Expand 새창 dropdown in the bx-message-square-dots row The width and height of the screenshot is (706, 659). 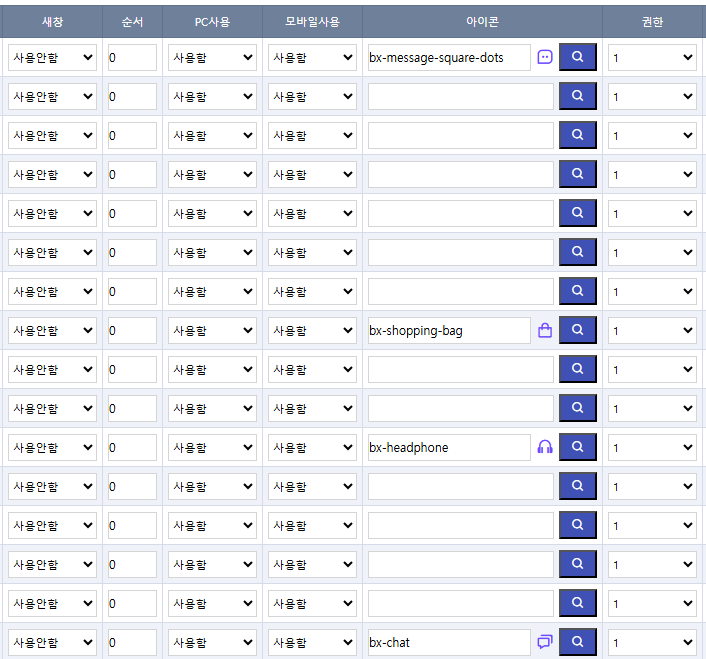coord(52,58)
